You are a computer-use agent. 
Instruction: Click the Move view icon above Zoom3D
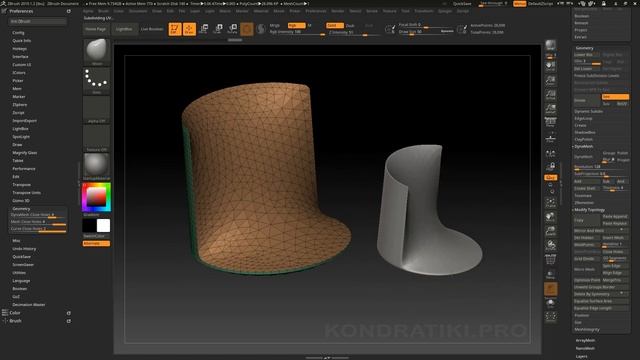pyautogui.click(x=551, y=217)
